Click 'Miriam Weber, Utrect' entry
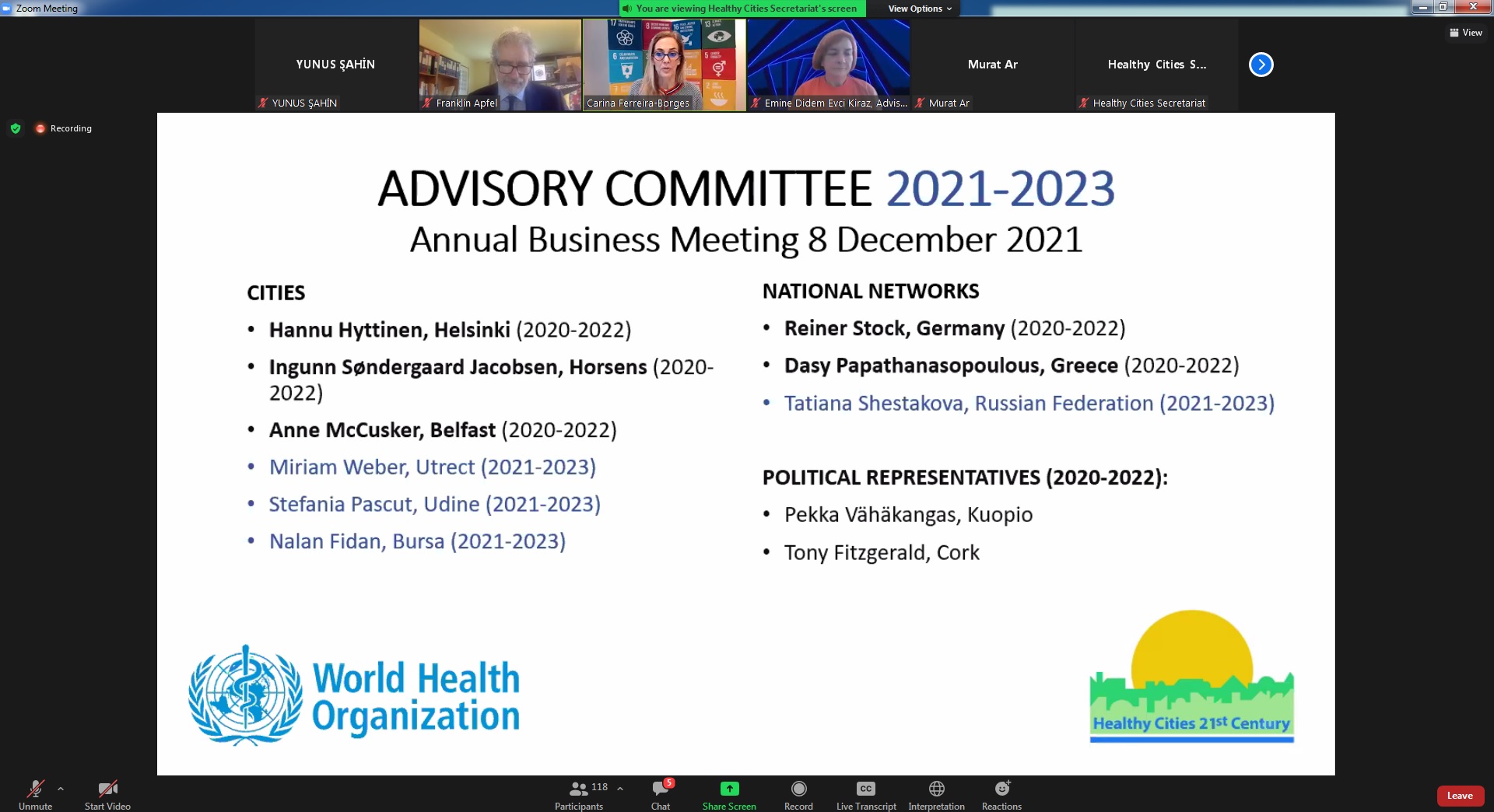The height and width of the screenshot is (812, 1494). tap(433, 467)
